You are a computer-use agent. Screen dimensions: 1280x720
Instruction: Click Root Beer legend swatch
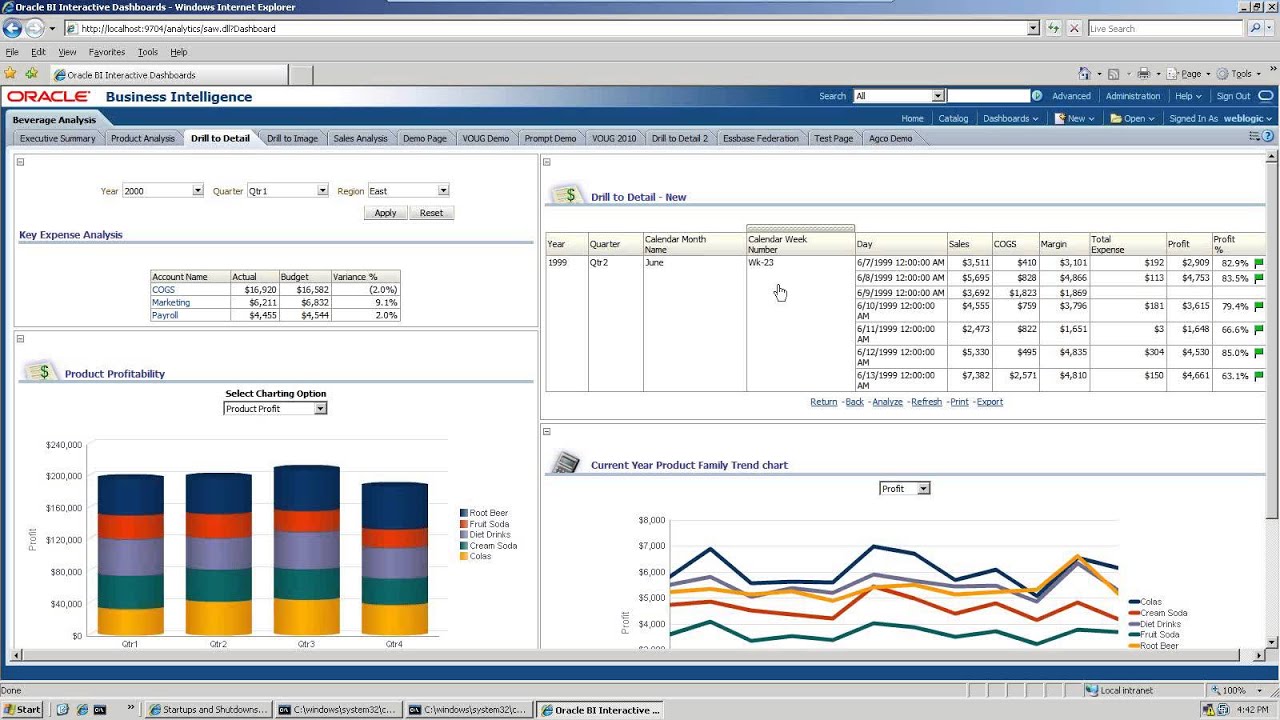tap(464, 513)
